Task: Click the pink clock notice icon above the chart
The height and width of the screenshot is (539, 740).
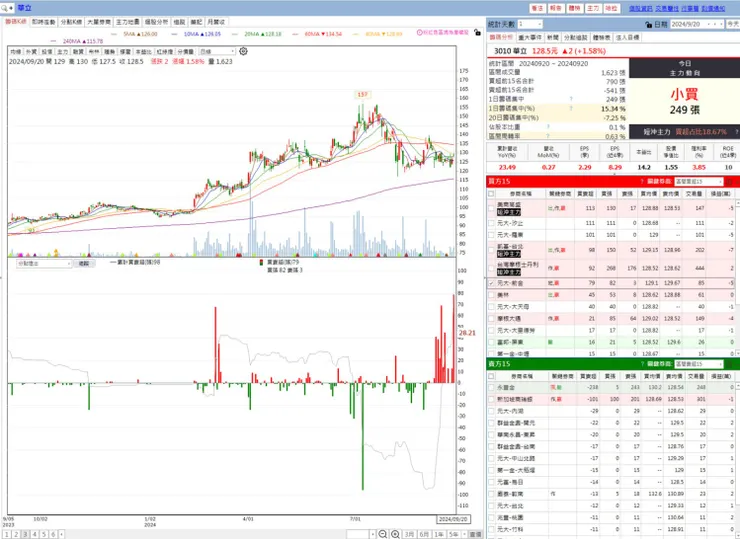Action: [420, 32]
